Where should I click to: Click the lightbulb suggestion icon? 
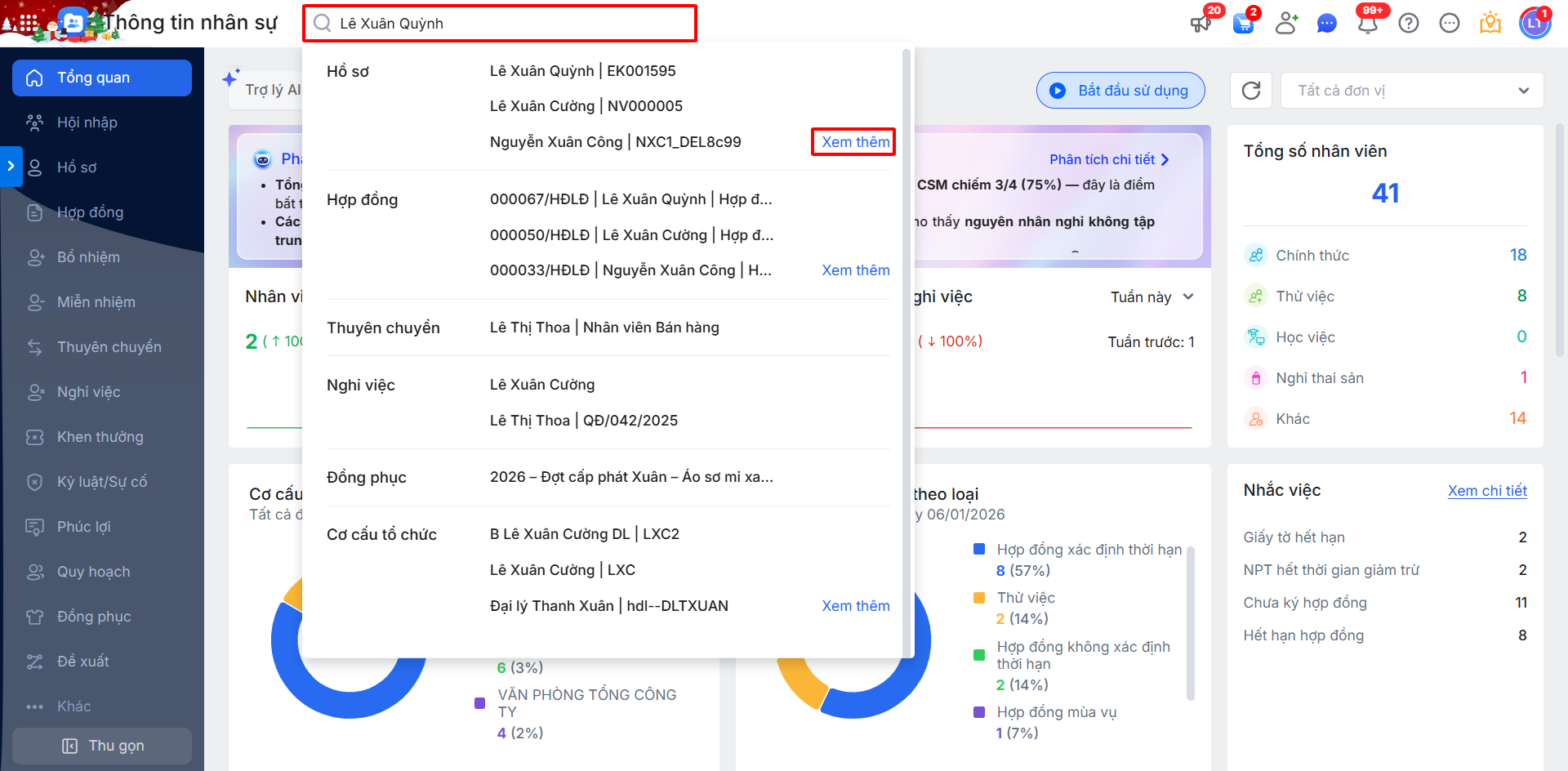(1490, 23)
